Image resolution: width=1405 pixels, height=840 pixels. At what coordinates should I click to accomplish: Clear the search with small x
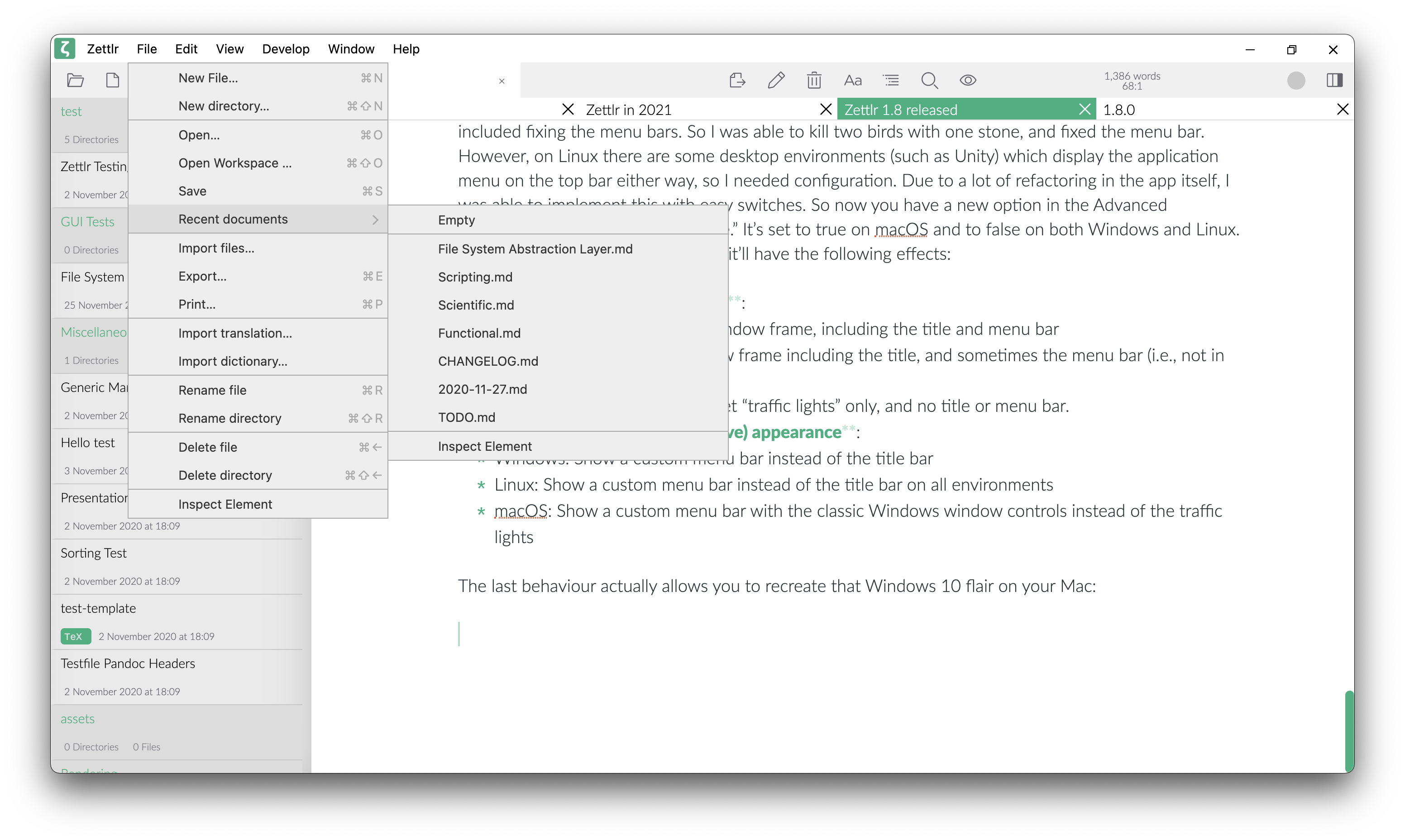[502, 81]
